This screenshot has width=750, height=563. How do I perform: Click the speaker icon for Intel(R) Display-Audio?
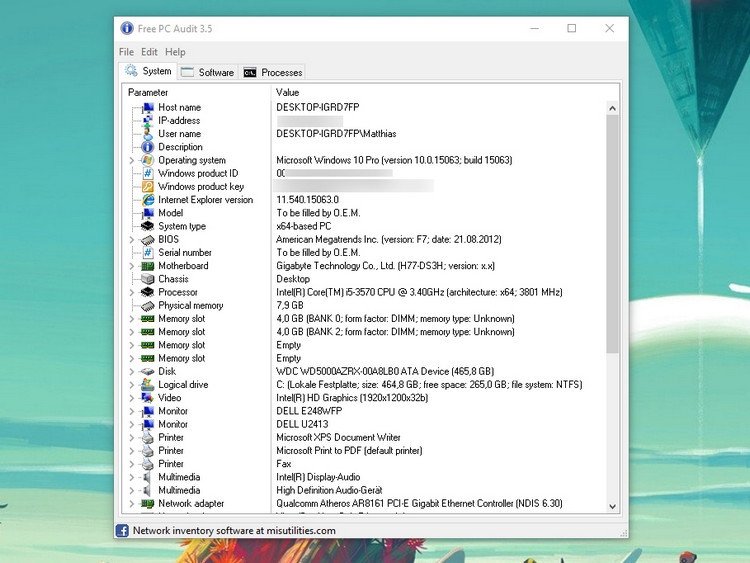point(148,477)
